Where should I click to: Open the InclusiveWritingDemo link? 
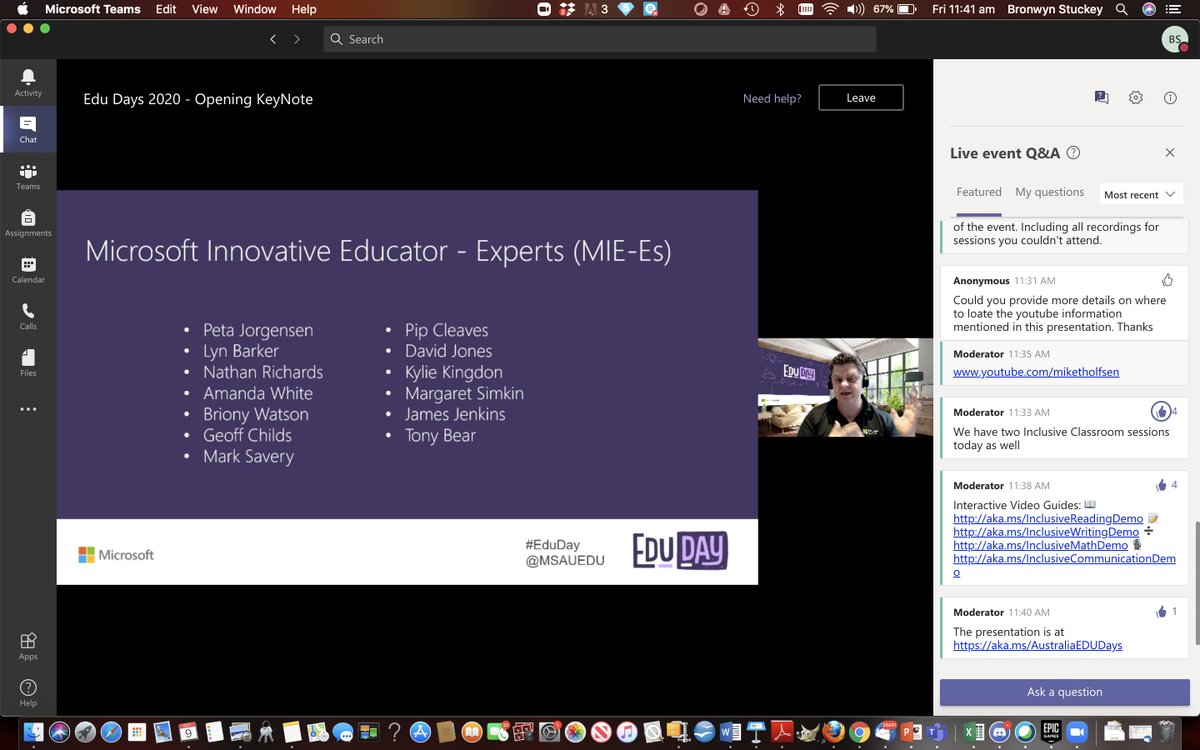tap(1046, 532)
